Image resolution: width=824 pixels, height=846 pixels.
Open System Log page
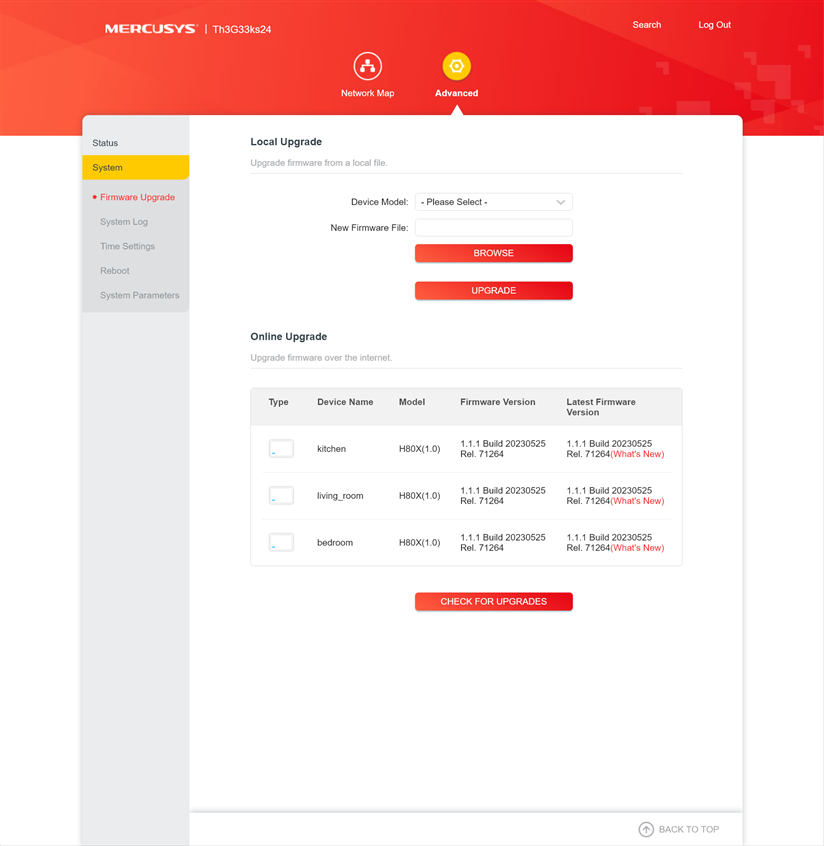(124, 222)
